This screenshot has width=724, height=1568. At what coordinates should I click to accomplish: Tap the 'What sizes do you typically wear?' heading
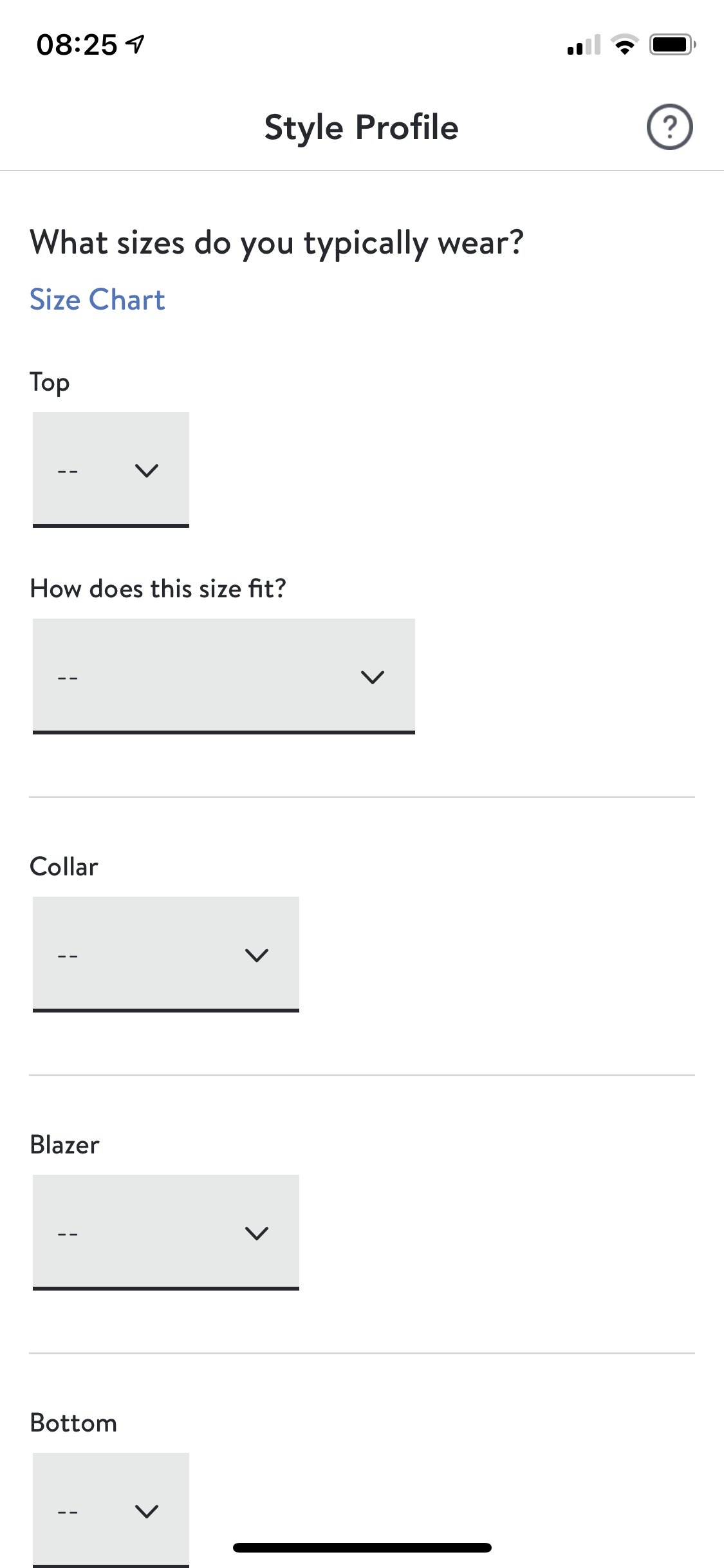point(277,243)
